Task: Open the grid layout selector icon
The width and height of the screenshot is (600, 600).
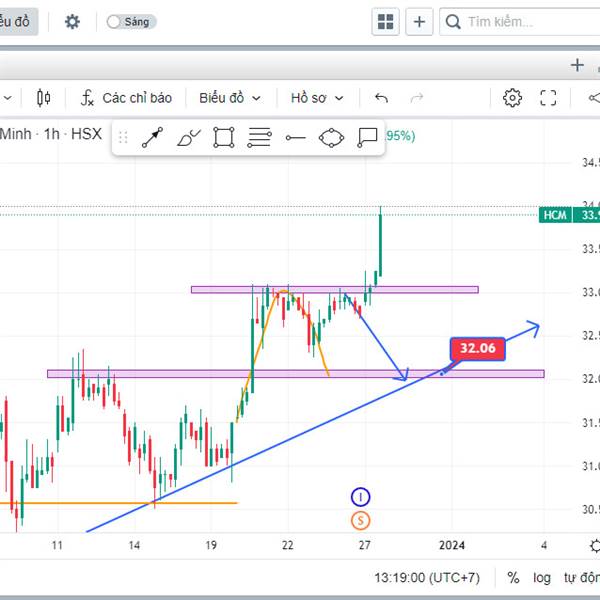Action: 385,22
